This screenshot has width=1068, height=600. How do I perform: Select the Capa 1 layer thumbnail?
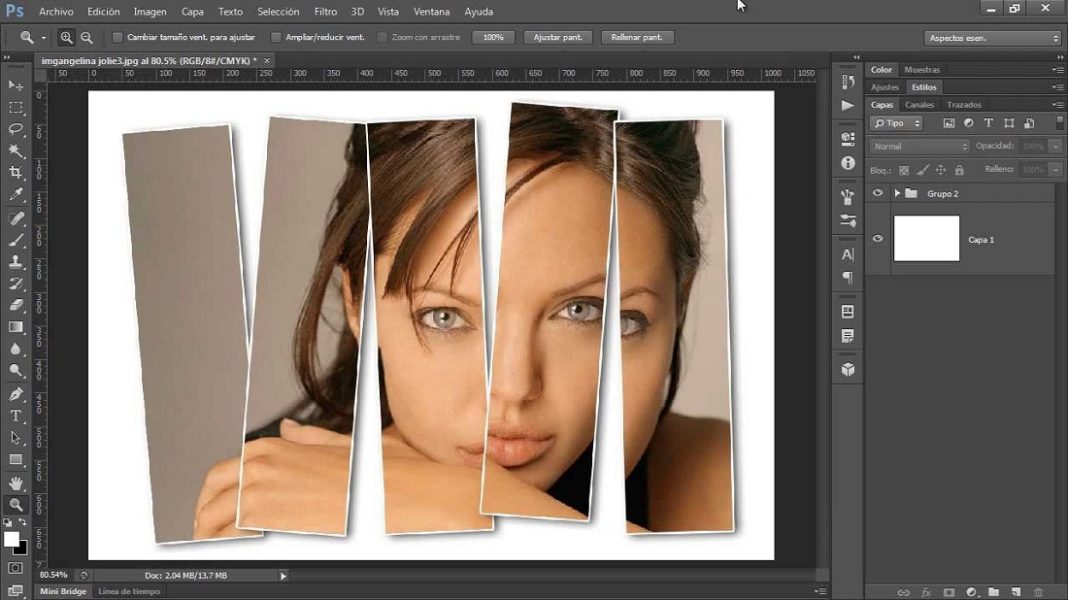coord(926,239)
